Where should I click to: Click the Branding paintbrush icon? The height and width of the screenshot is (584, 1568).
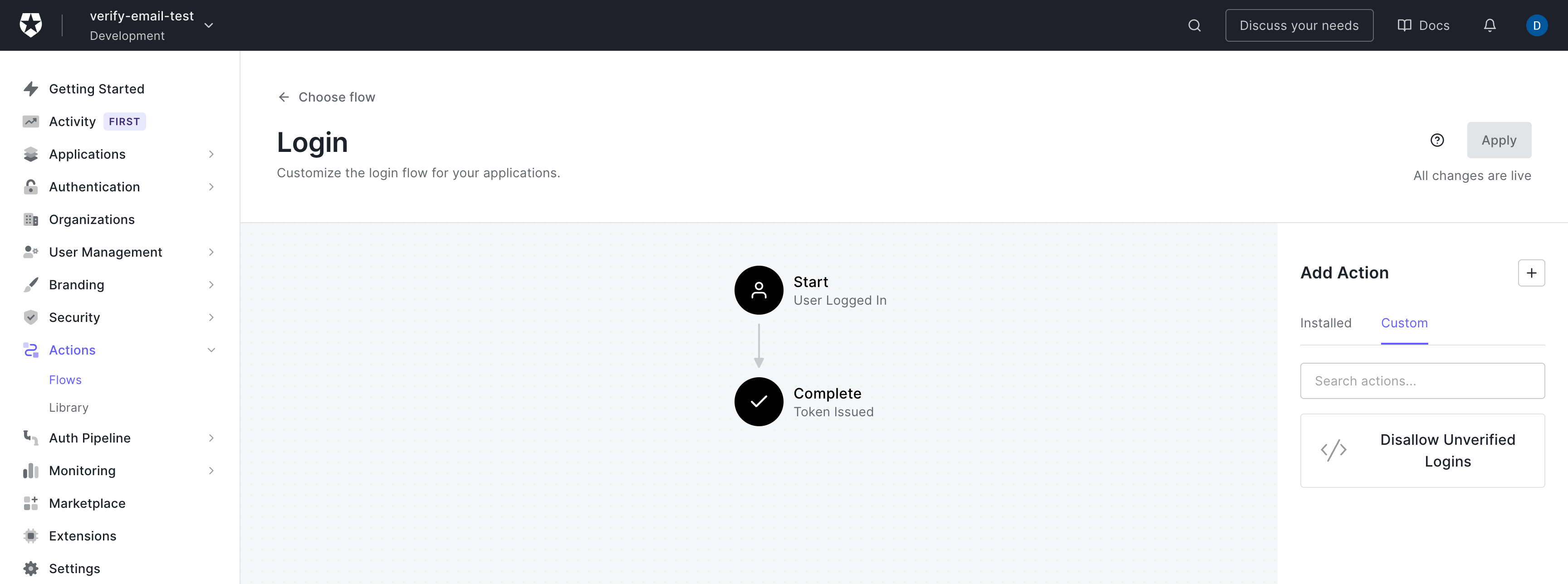point(30,284)
